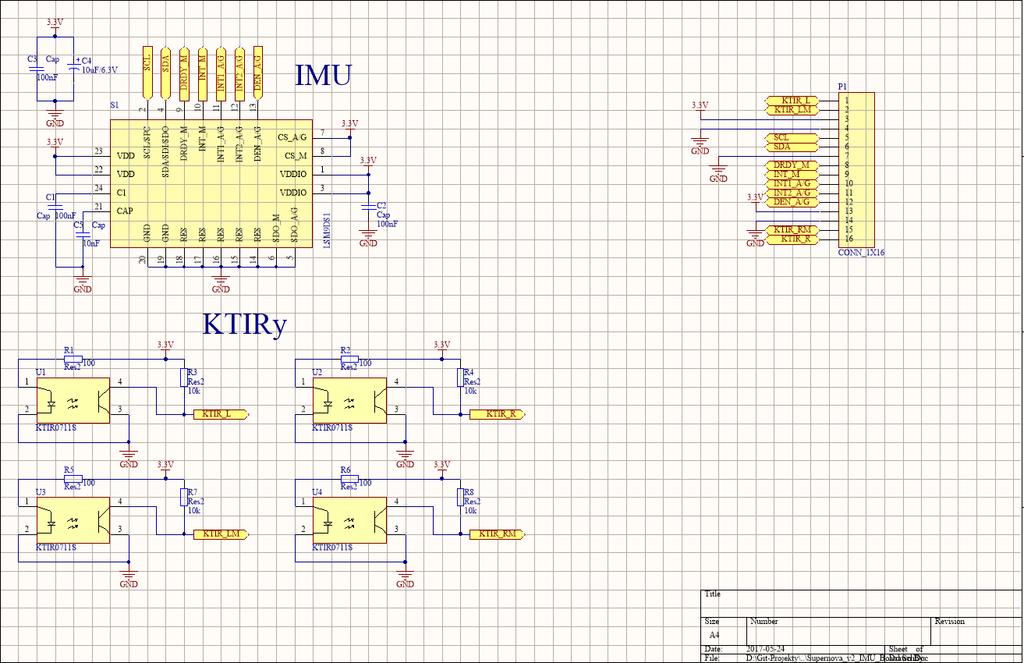Click the KTIR0711S label under U1

coord(56,428)
